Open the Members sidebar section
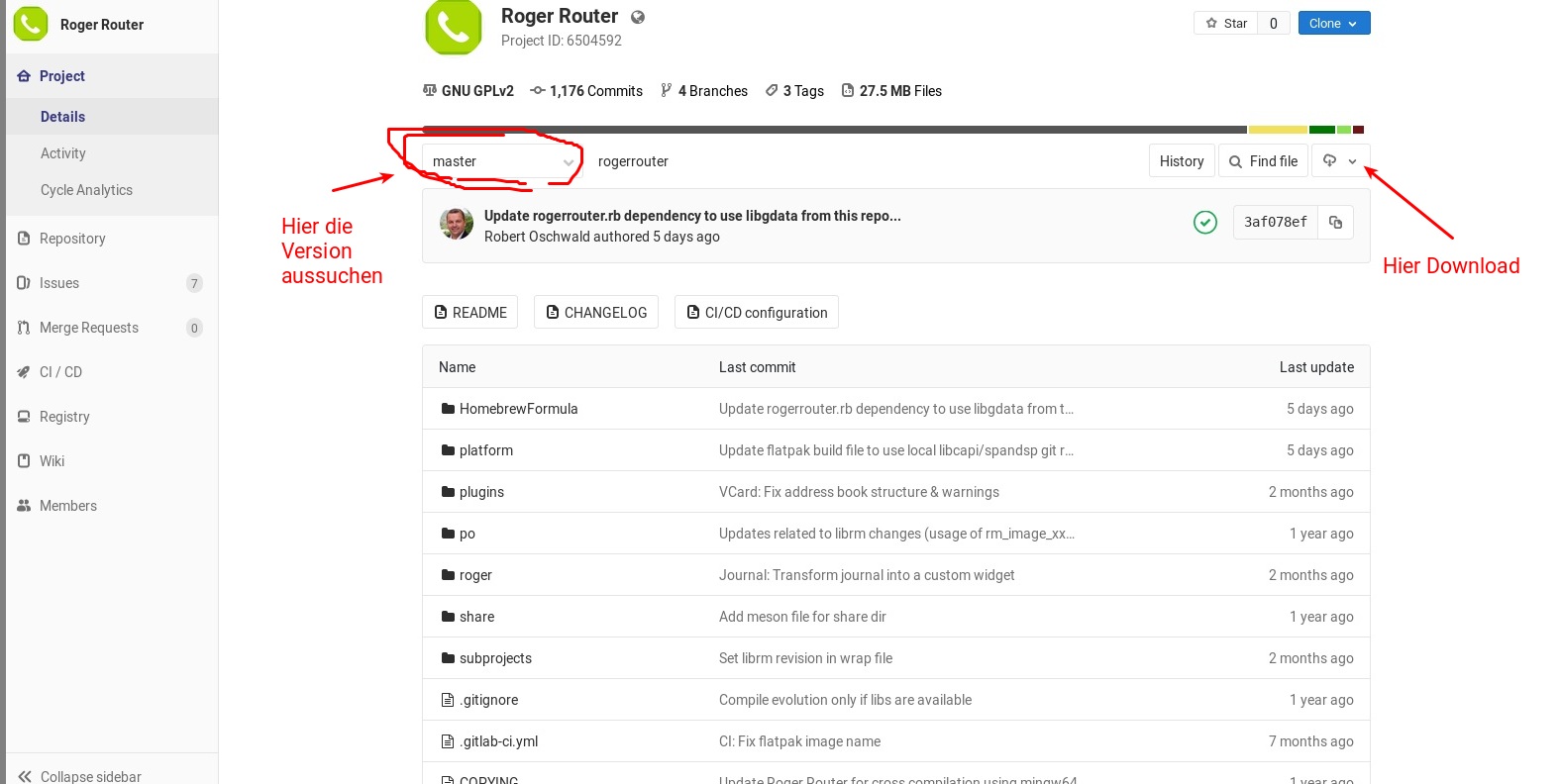The width and height of the screenshot is (1560, 784). (111, 506)
